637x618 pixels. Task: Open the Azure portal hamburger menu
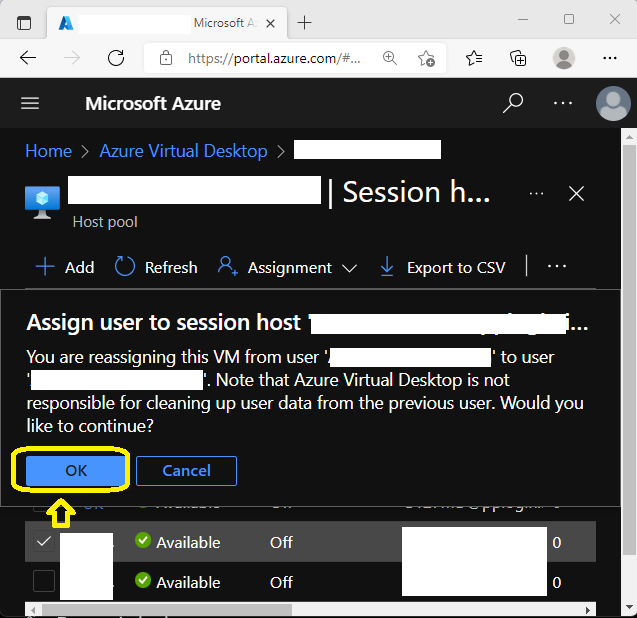30,103
